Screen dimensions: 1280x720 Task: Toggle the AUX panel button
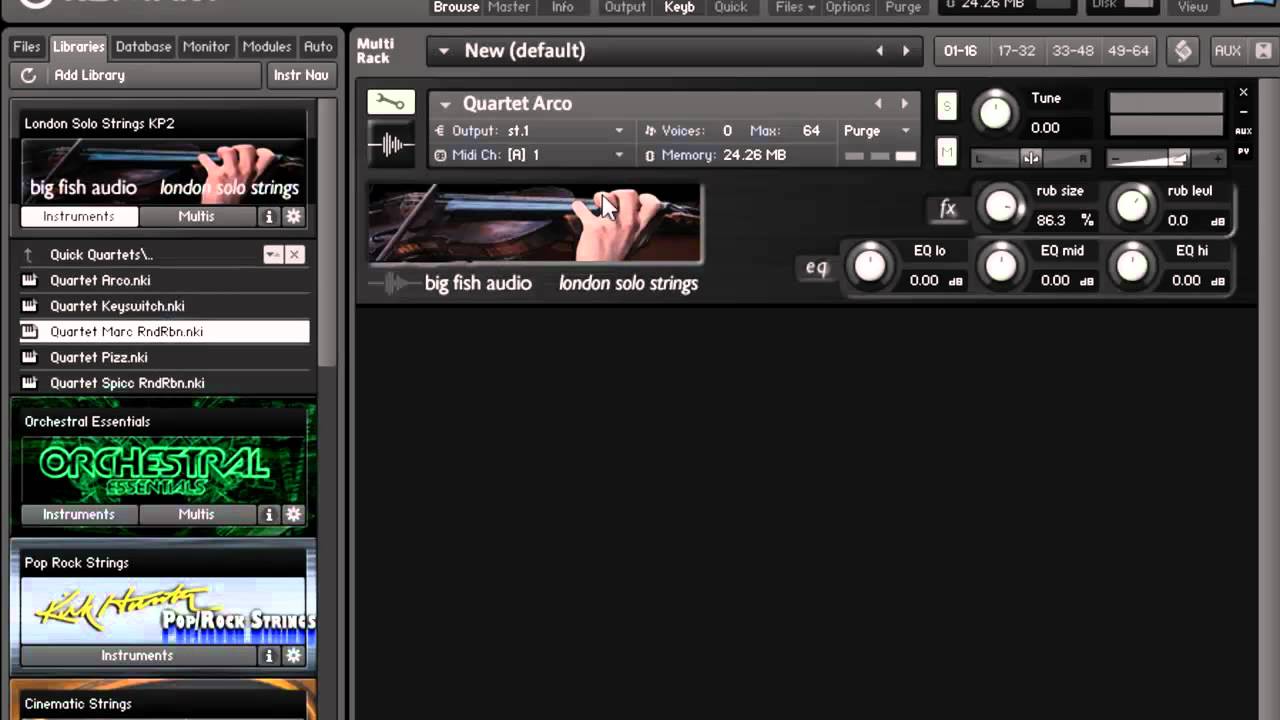(x=1227, y=51)
